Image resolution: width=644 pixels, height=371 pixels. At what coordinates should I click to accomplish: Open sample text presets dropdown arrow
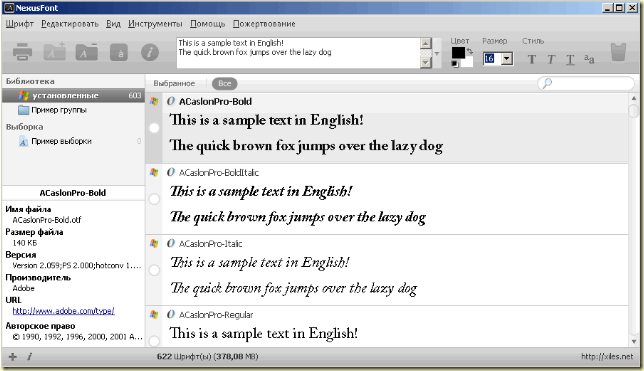437,53
